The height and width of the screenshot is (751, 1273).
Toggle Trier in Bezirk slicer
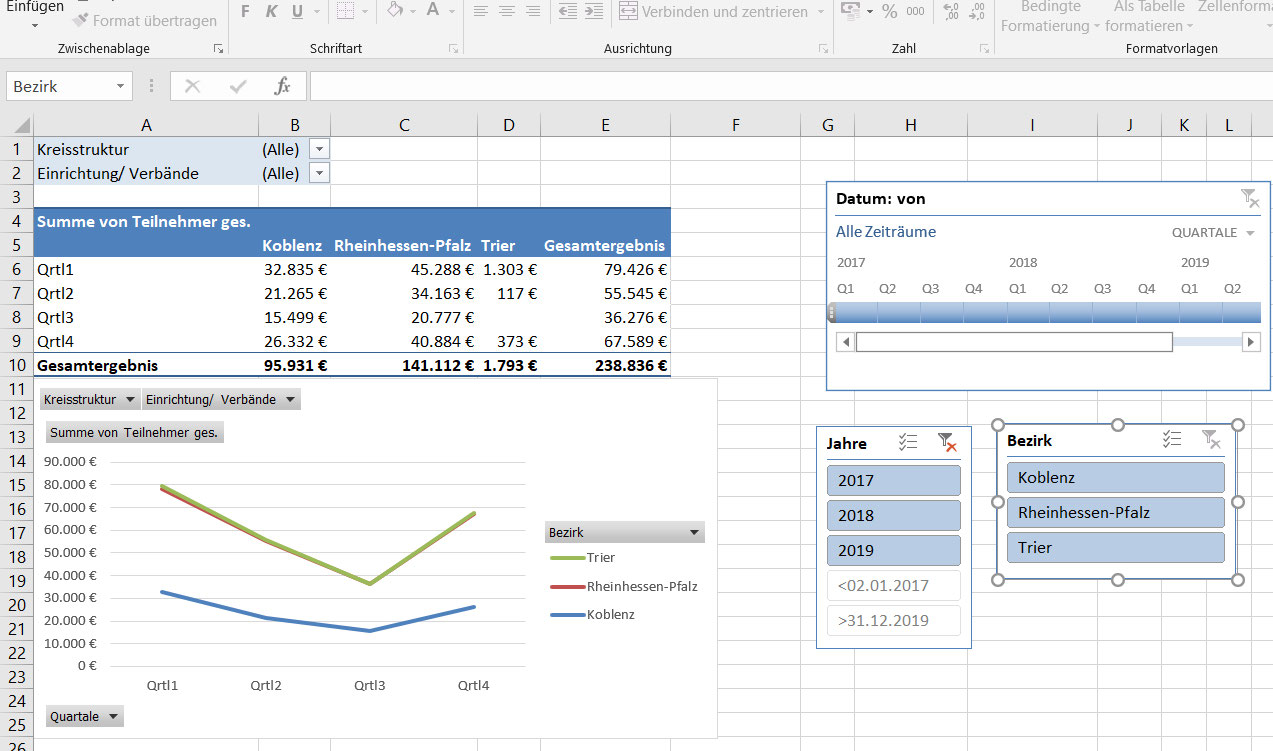(x=1115, y=547)
